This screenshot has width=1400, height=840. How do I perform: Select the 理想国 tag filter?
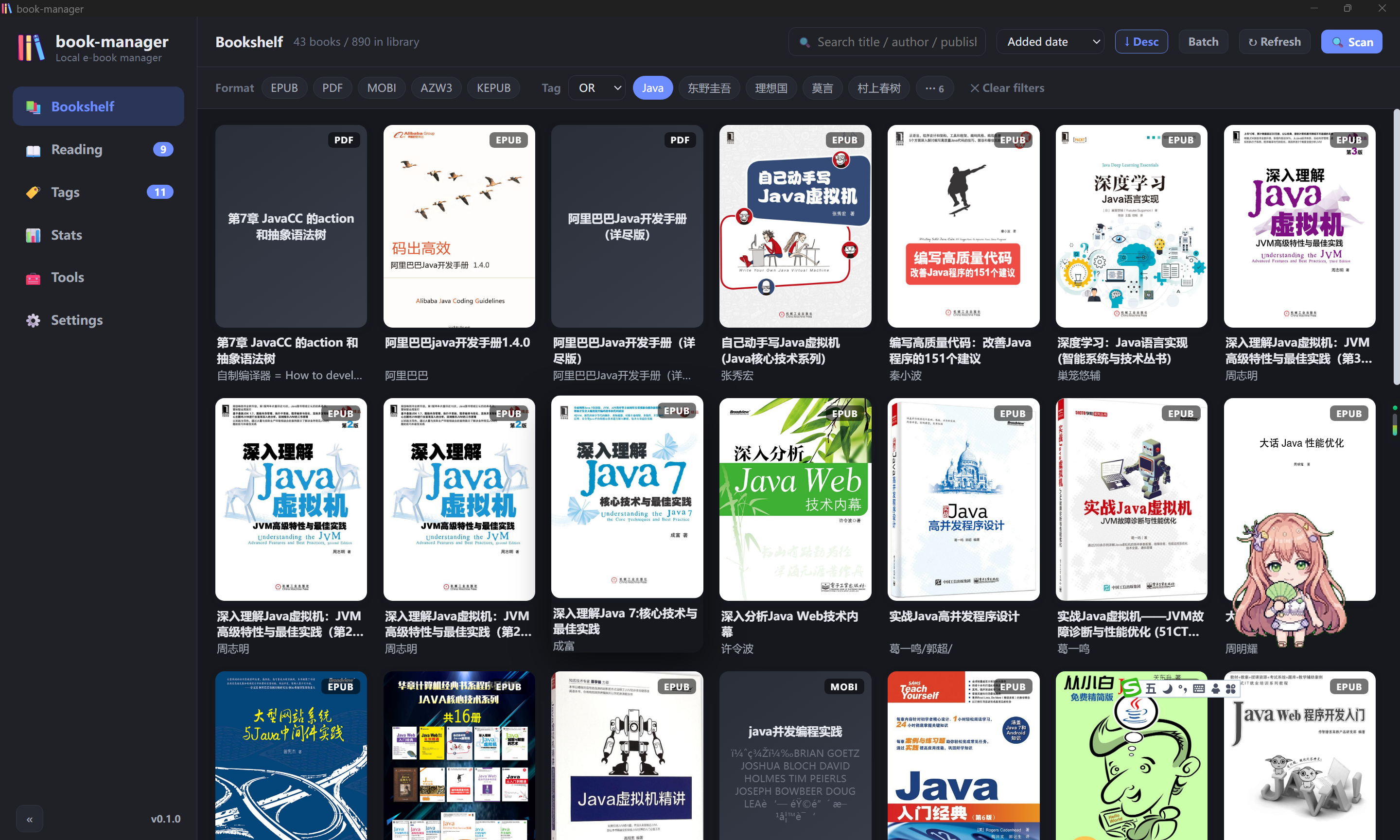(x=771, y=87)
